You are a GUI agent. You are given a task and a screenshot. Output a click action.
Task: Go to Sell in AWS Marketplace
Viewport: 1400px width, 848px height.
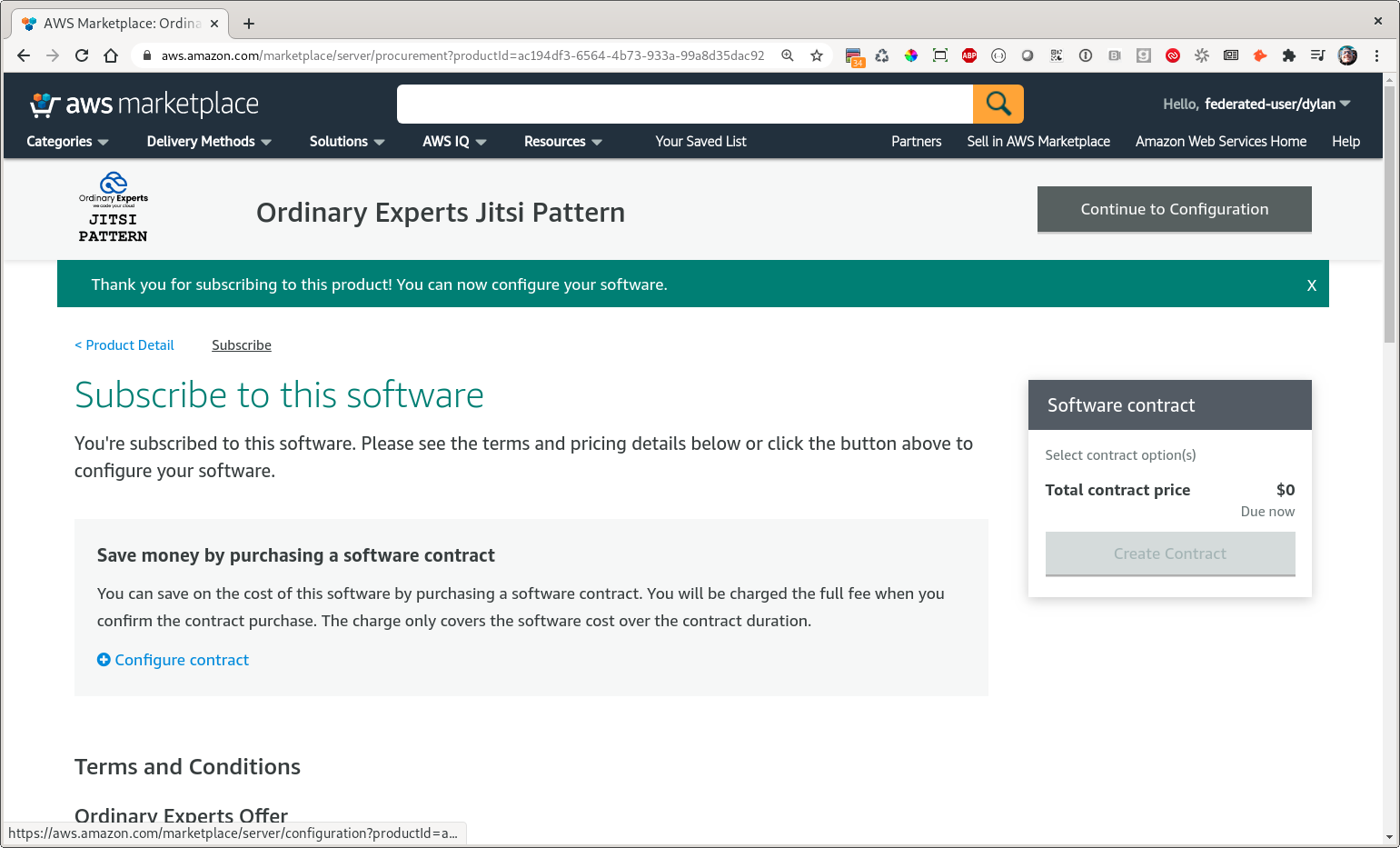click(x=1038, y=142)
